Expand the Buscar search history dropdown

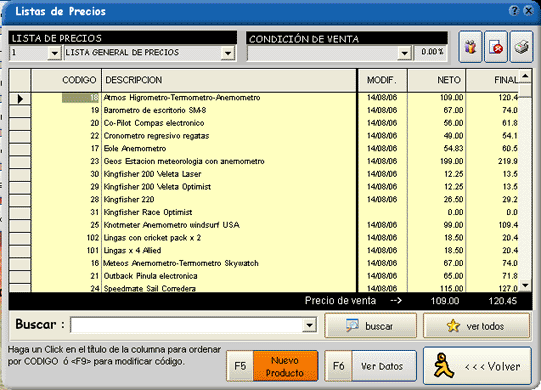click(309, 325)
